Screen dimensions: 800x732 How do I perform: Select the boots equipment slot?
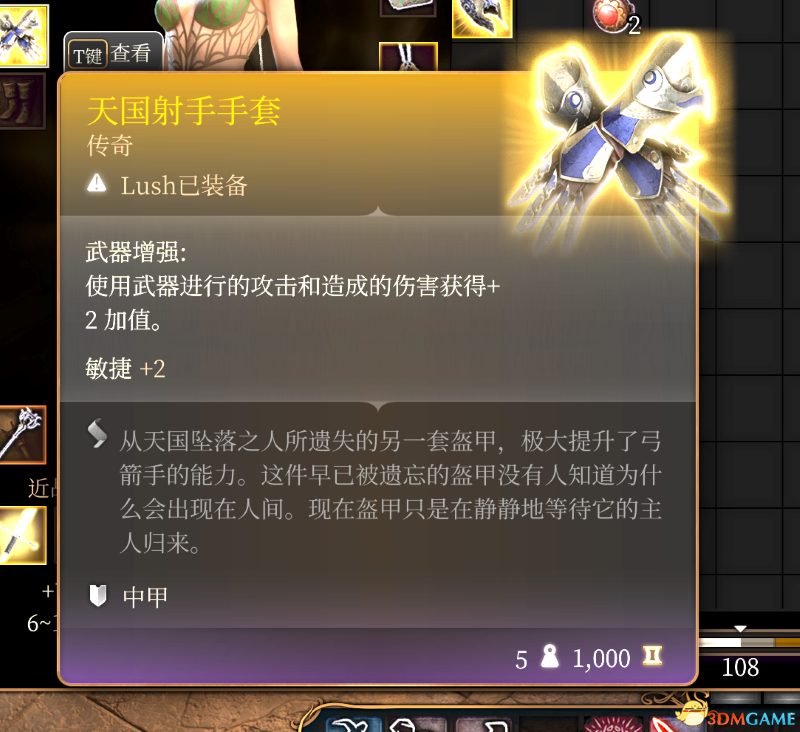21,101
